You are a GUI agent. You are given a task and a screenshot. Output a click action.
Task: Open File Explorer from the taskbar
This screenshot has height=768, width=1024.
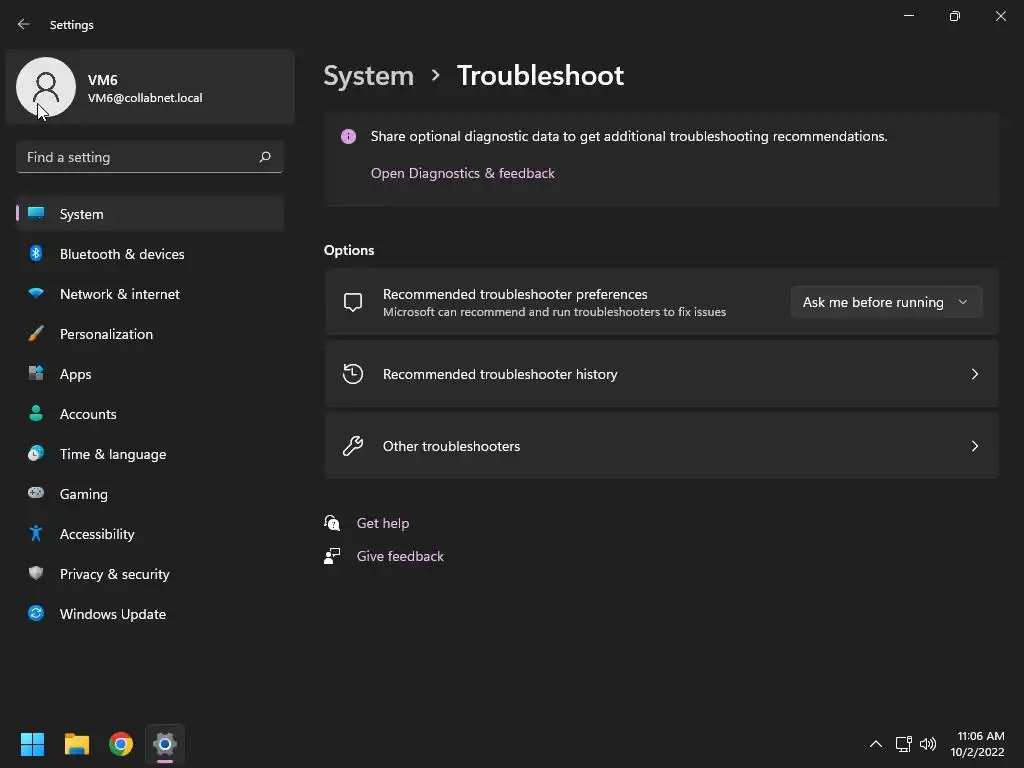click(77, 744)
